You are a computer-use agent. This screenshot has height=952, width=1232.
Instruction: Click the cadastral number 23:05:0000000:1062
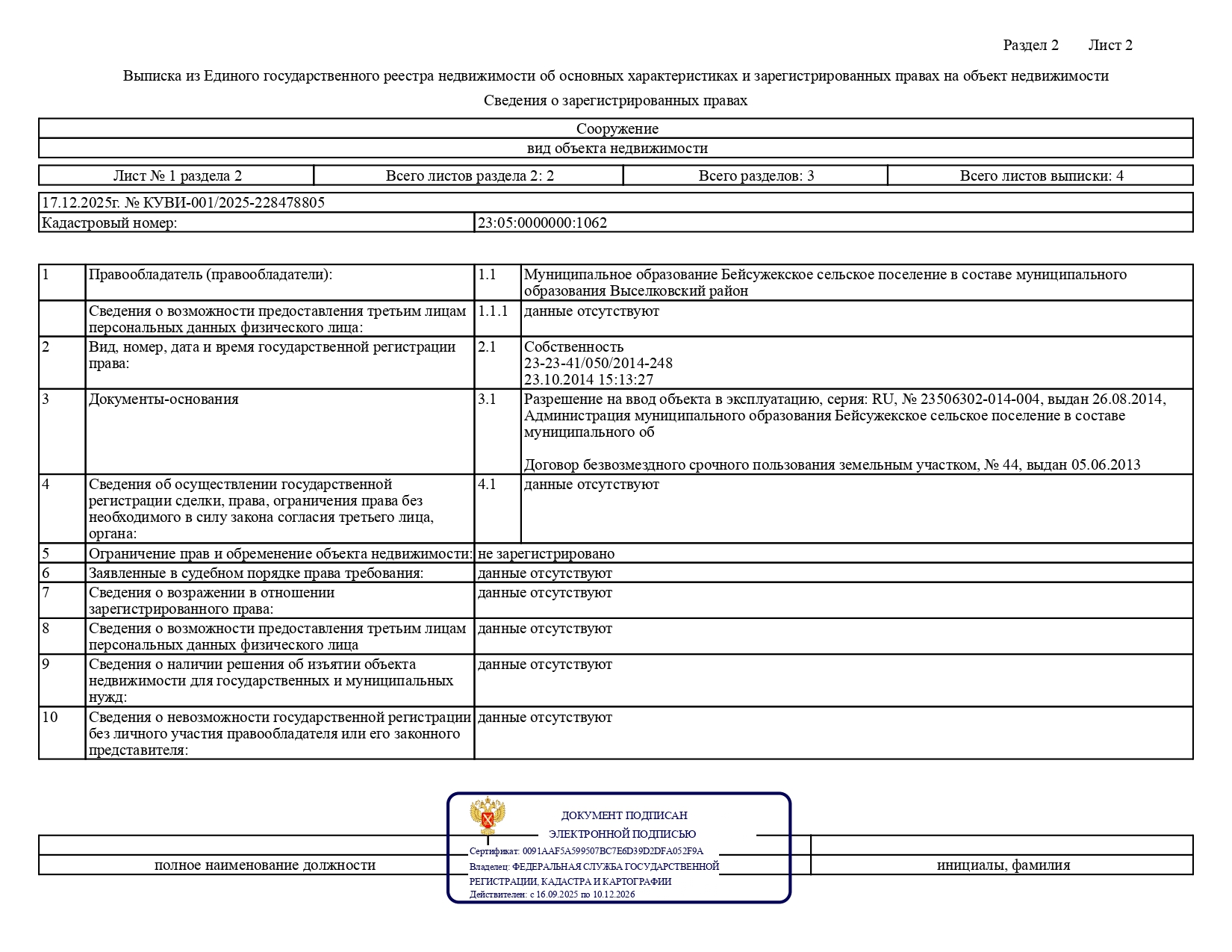click(x=542, y=223)
